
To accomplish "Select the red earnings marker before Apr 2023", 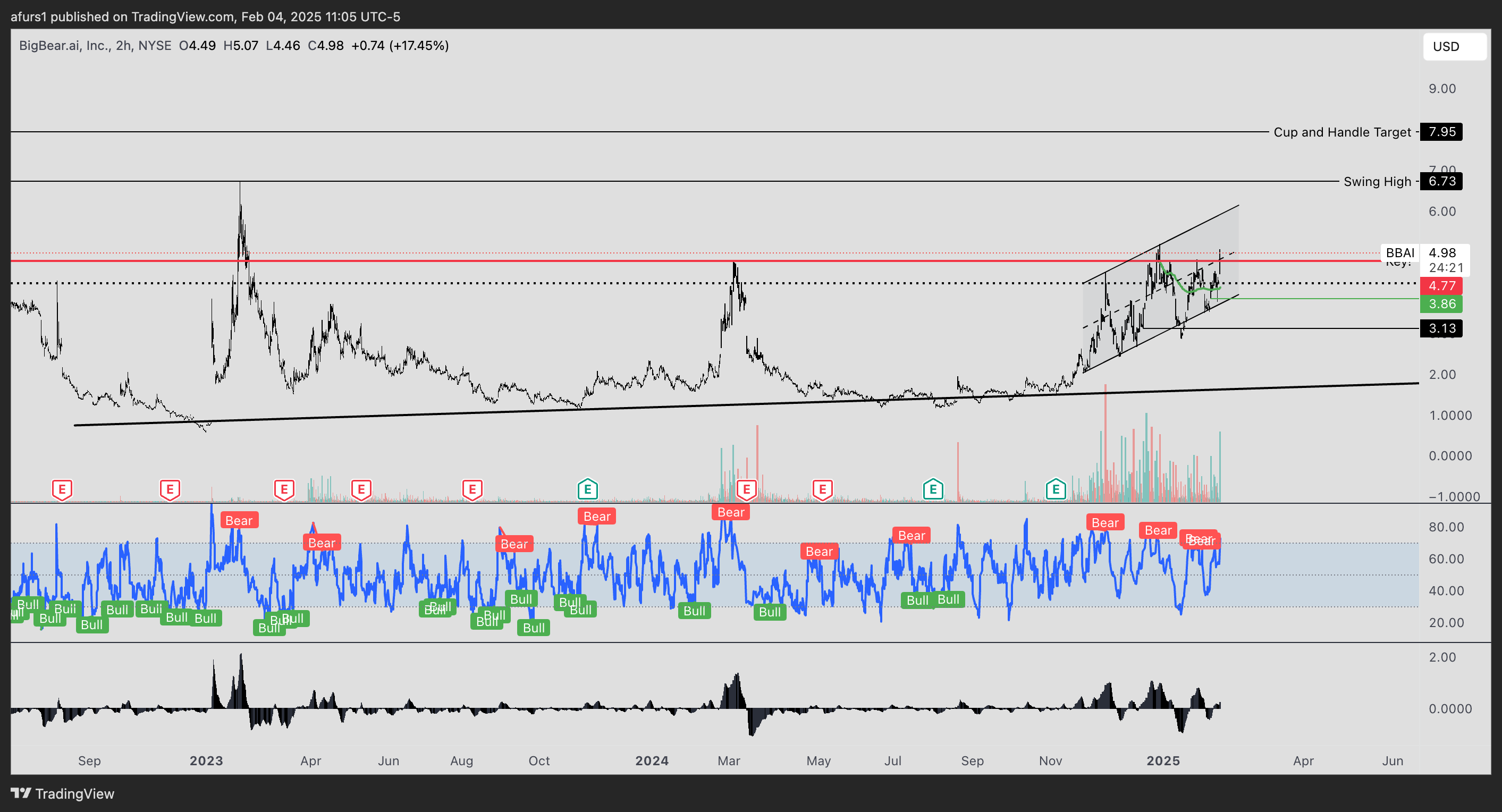I will coord(284,489).
